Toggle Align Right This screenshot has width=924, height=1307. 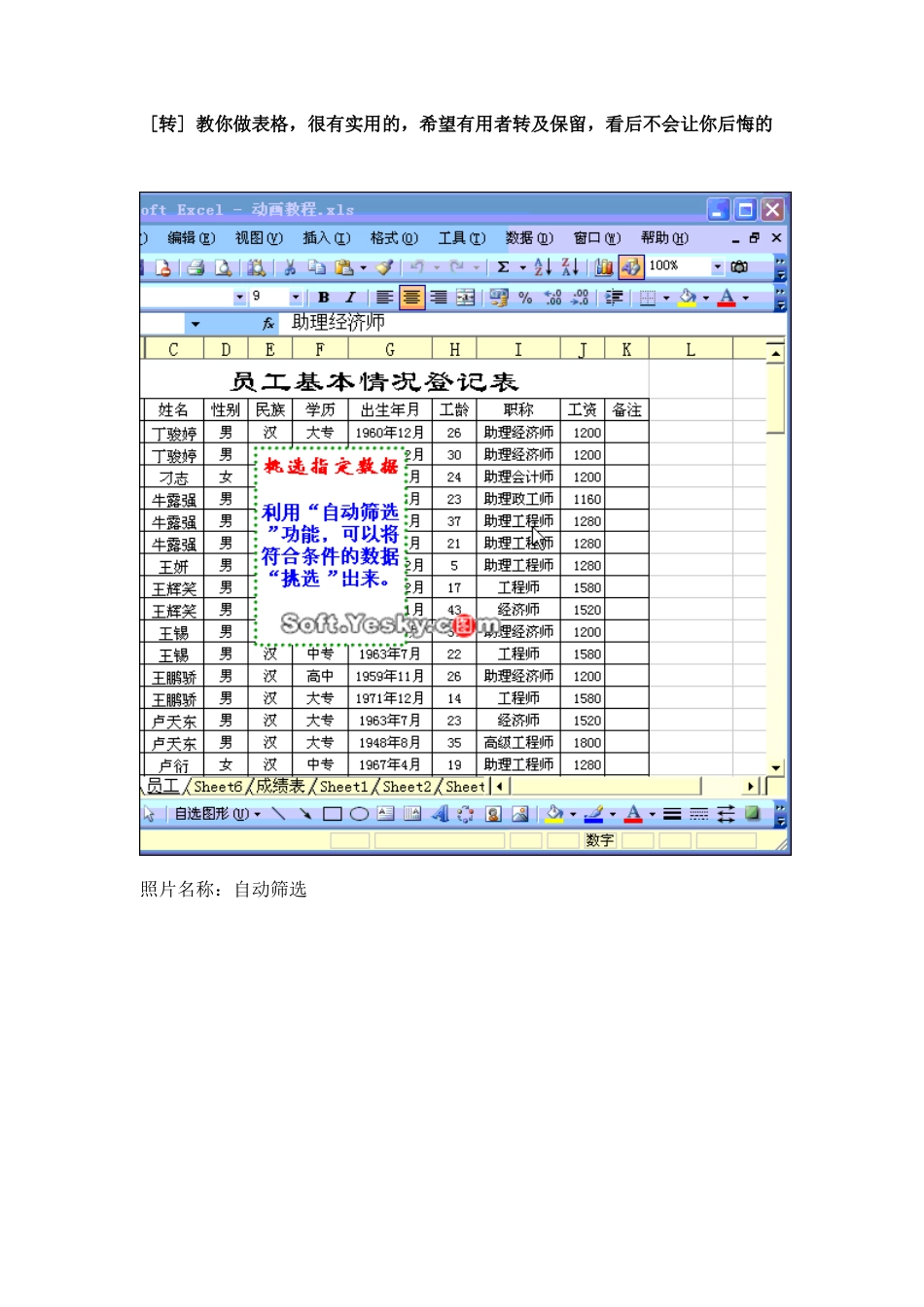click(x=439, y=298)
